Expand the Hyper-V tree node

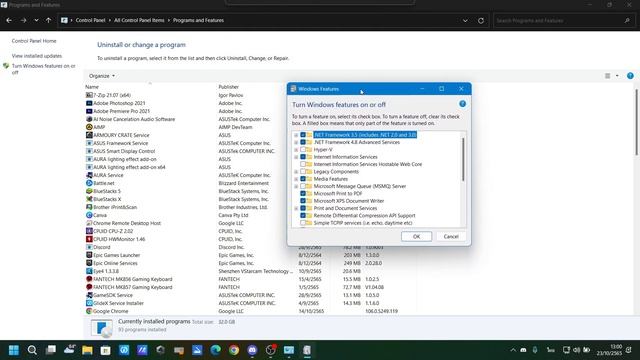point(296,150)
